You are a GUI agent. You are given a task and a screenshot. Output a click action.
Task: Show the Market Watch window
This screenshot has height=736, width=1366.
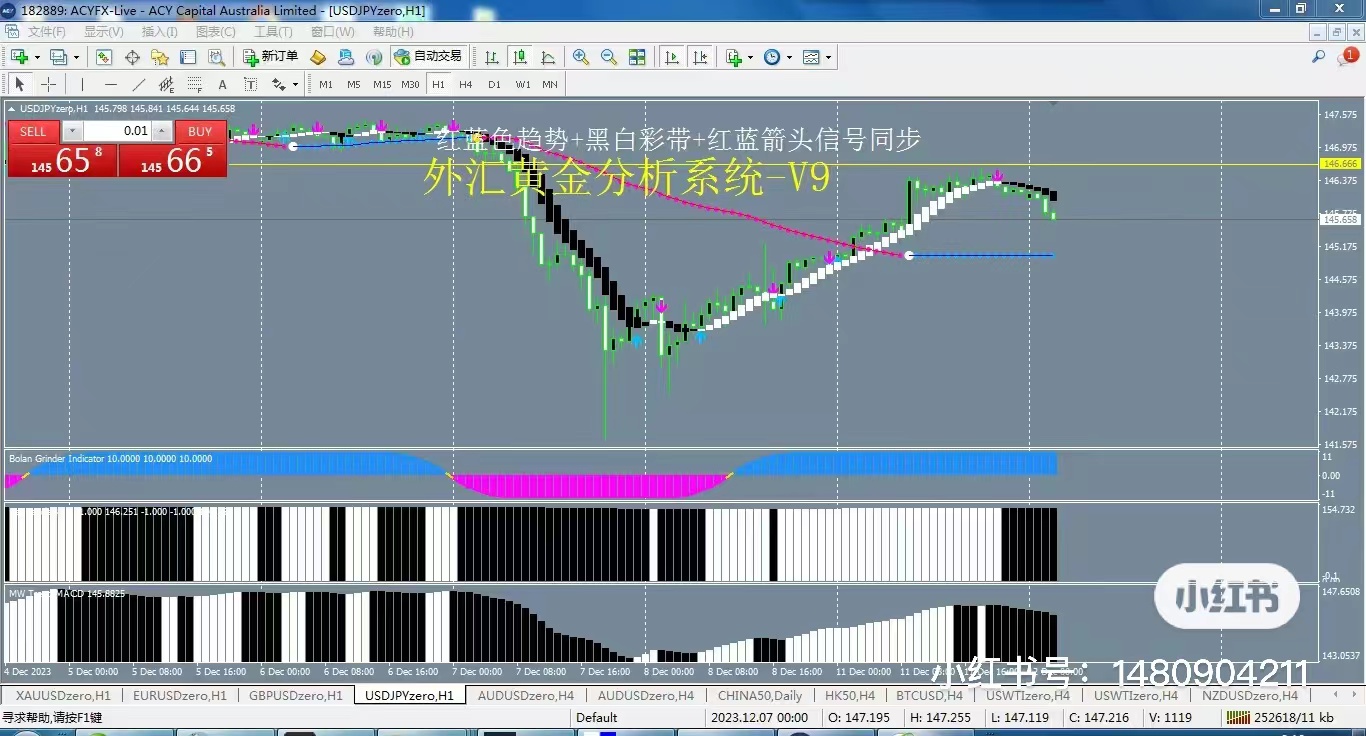tap(104, 57)
